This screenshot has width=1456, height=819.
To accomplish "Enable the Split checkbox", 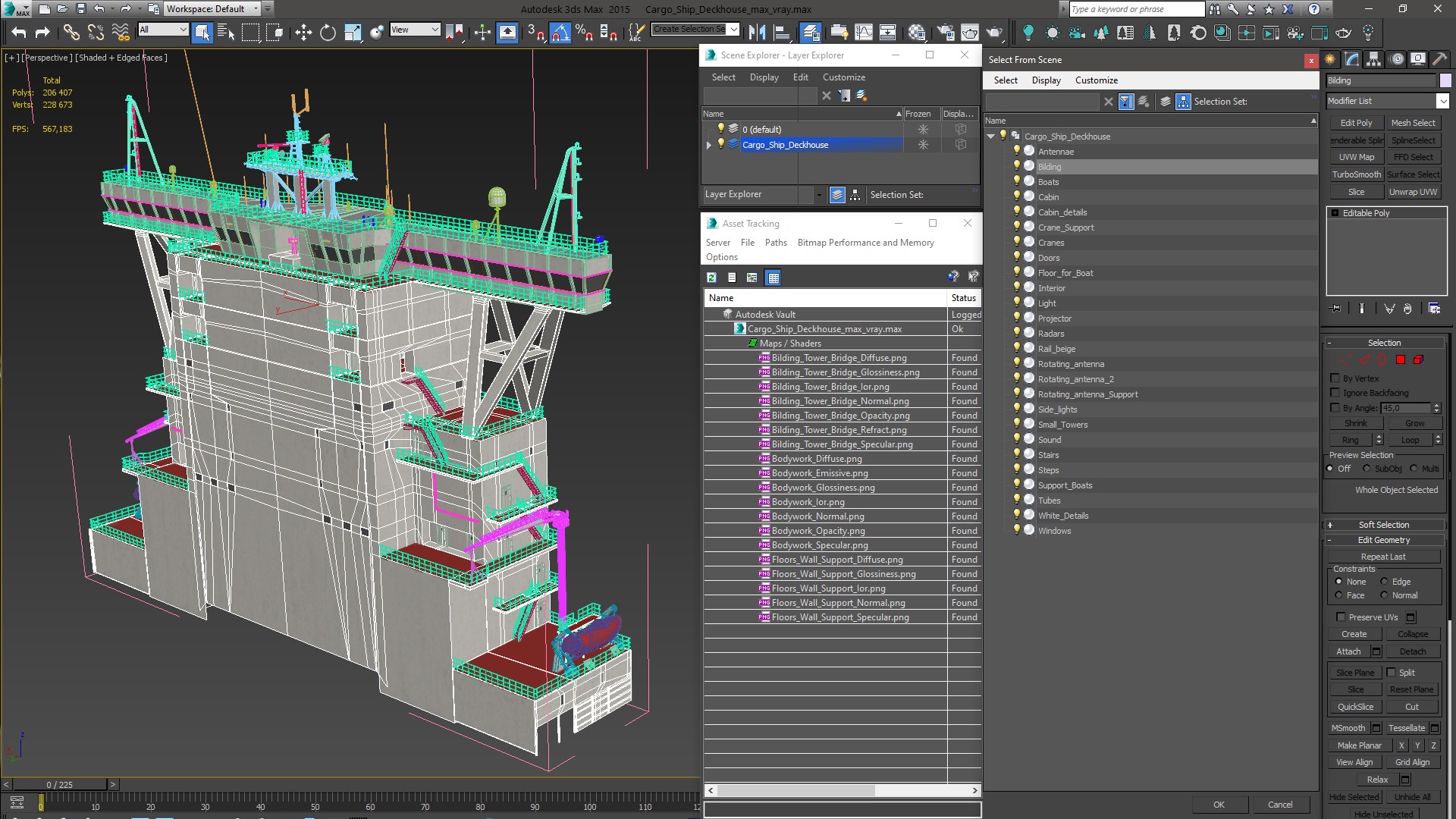I will click(1391, 672).
